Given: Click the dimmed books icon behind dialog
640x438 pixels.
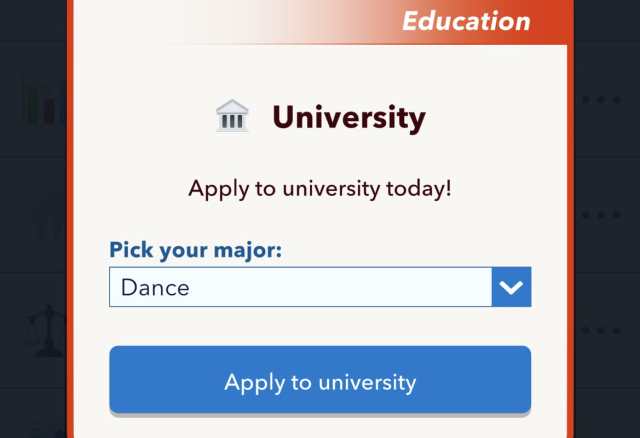Looking at the screenshot, I should click(x=42, y=100).
